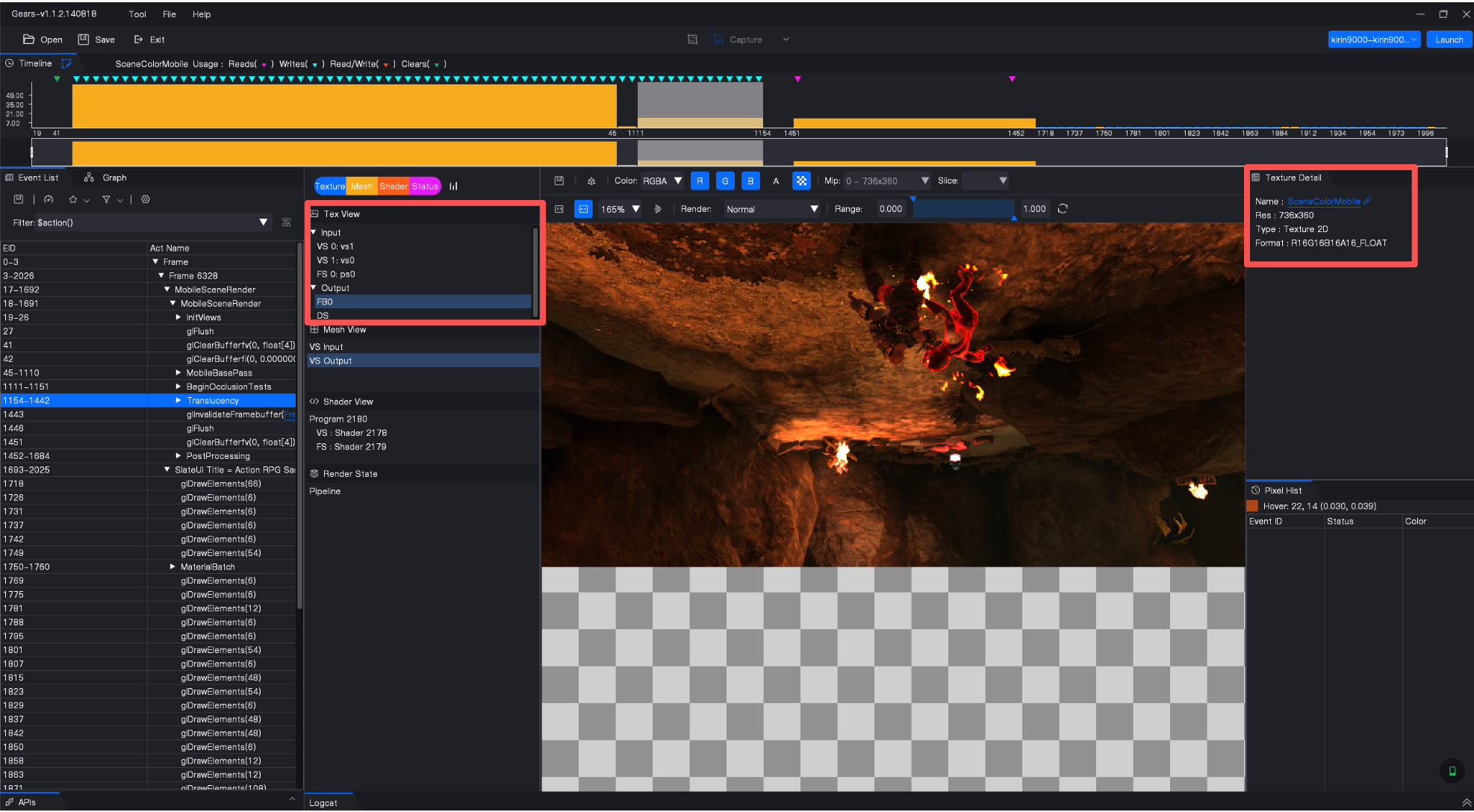Open the Writes dropdown arrow in timeline usage
The height and width of the screenshot is (812, 1474).
314,65
